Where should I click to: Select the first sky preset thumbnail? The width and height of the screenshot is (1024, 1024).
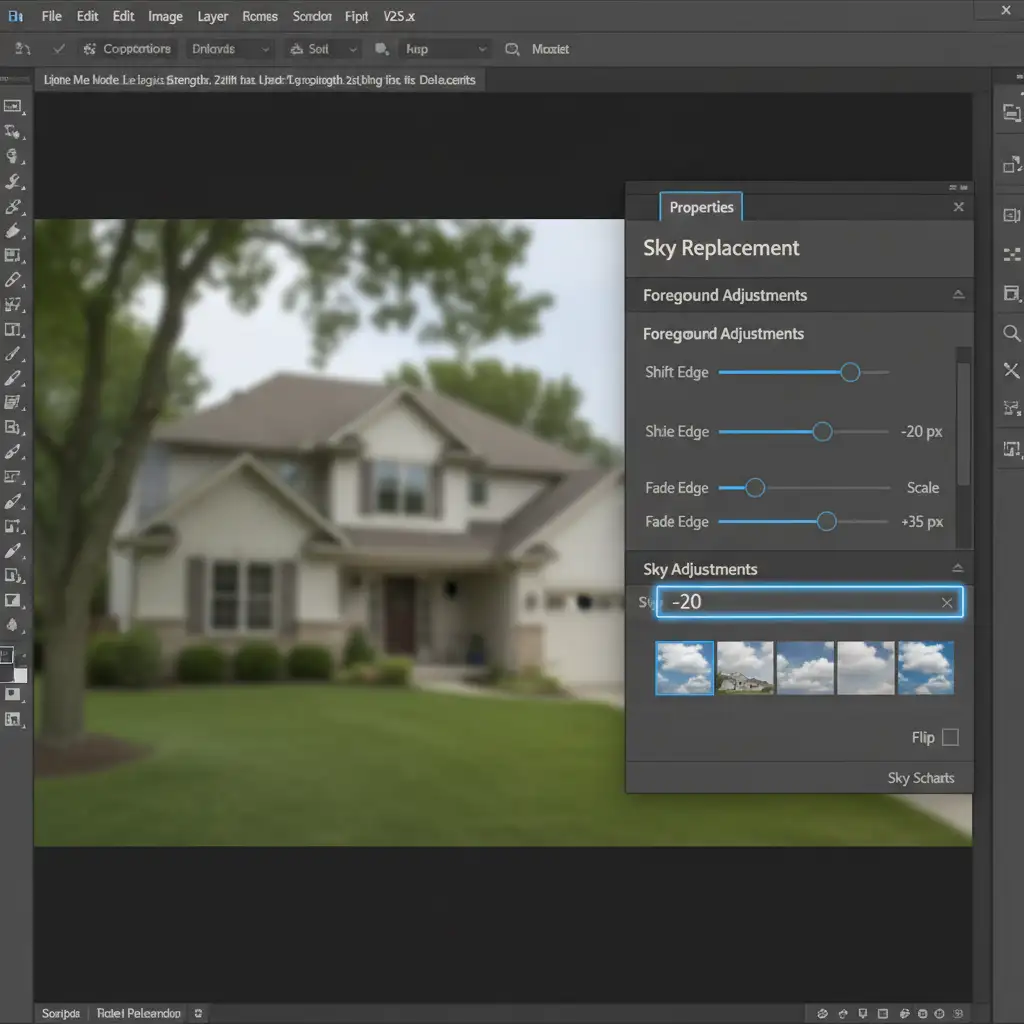[x=684, y=668]
